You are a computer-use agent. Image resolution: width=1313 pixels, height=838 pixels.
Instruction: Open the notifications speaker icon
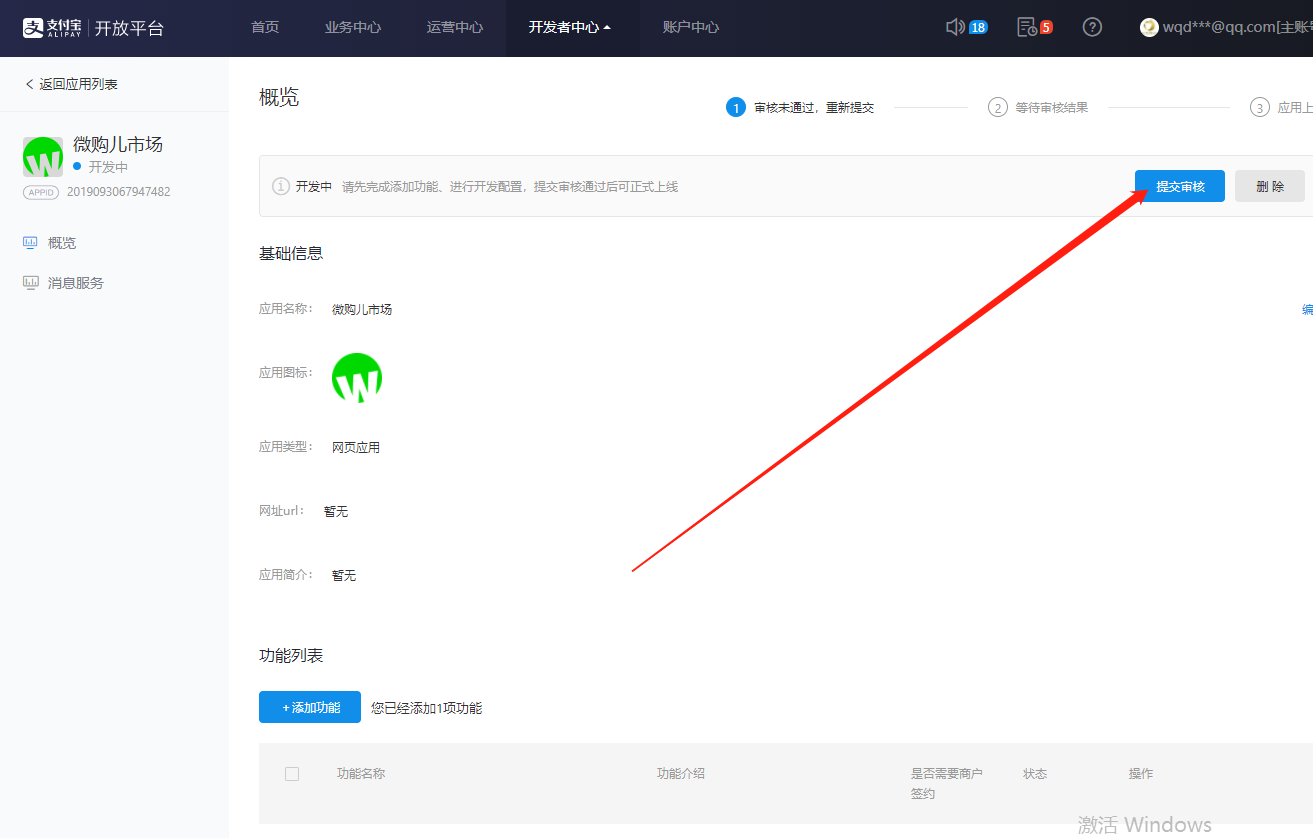point(955,27)
